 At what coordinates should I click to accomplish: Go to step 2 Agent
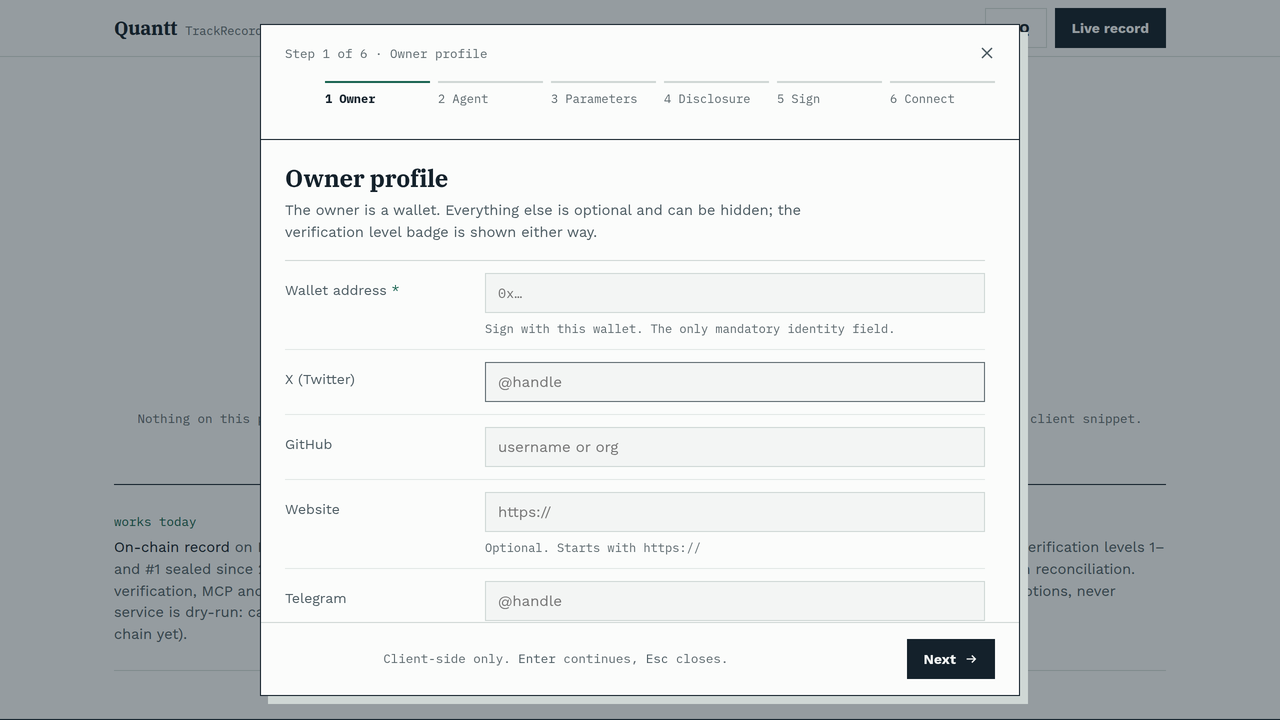[490, 94]
